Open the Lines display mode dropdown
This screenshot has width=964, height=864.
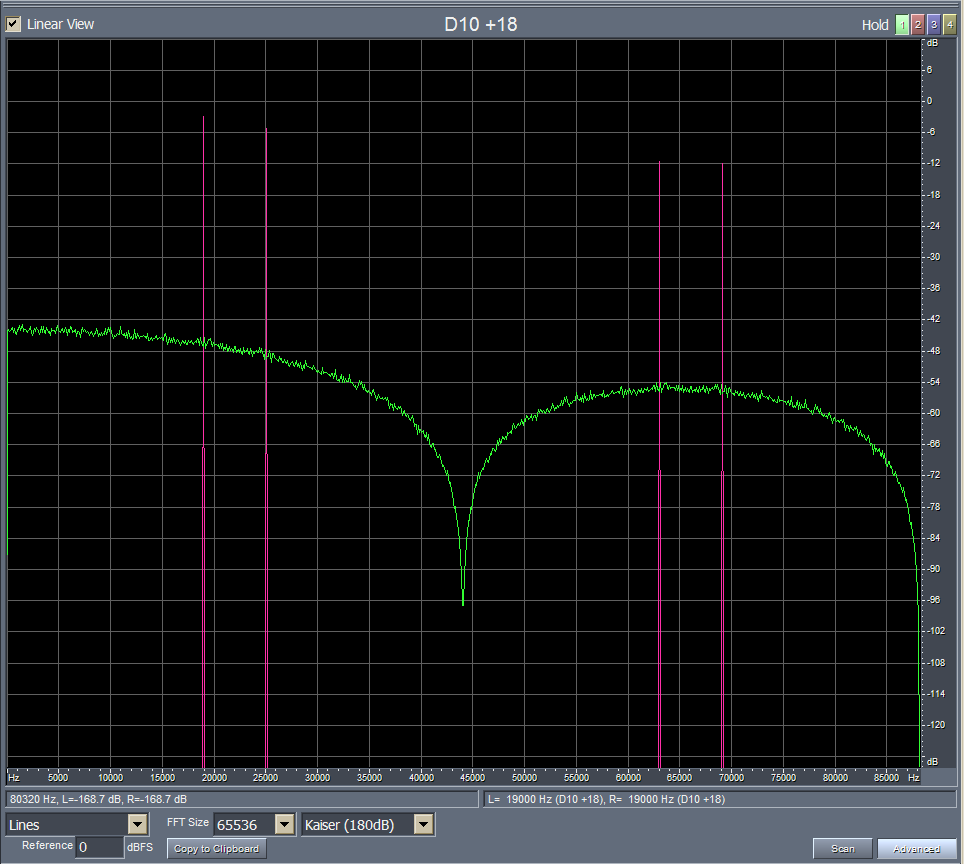(x=137, y=825)
